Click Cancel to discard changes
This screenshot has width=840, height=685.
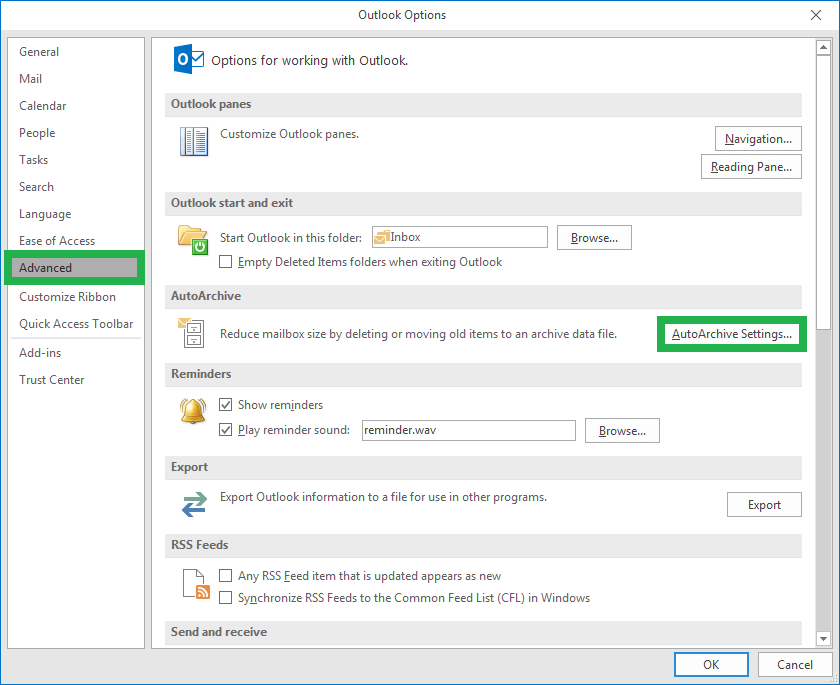pos(794,665)
